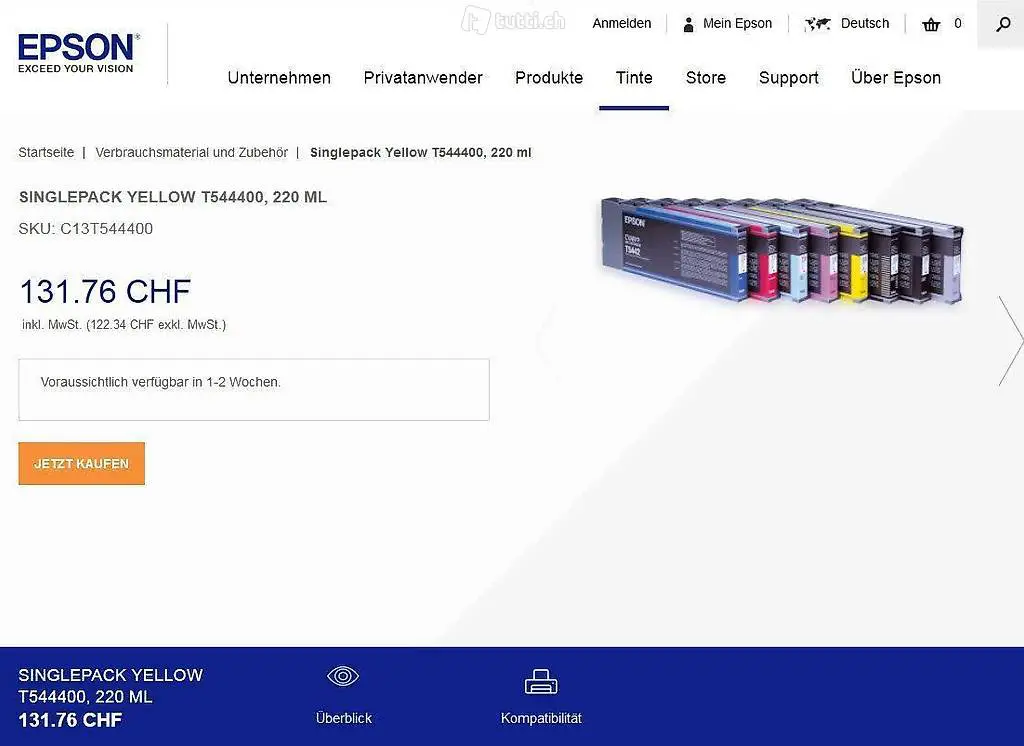Open the Support menu item

tap(788, 78)
